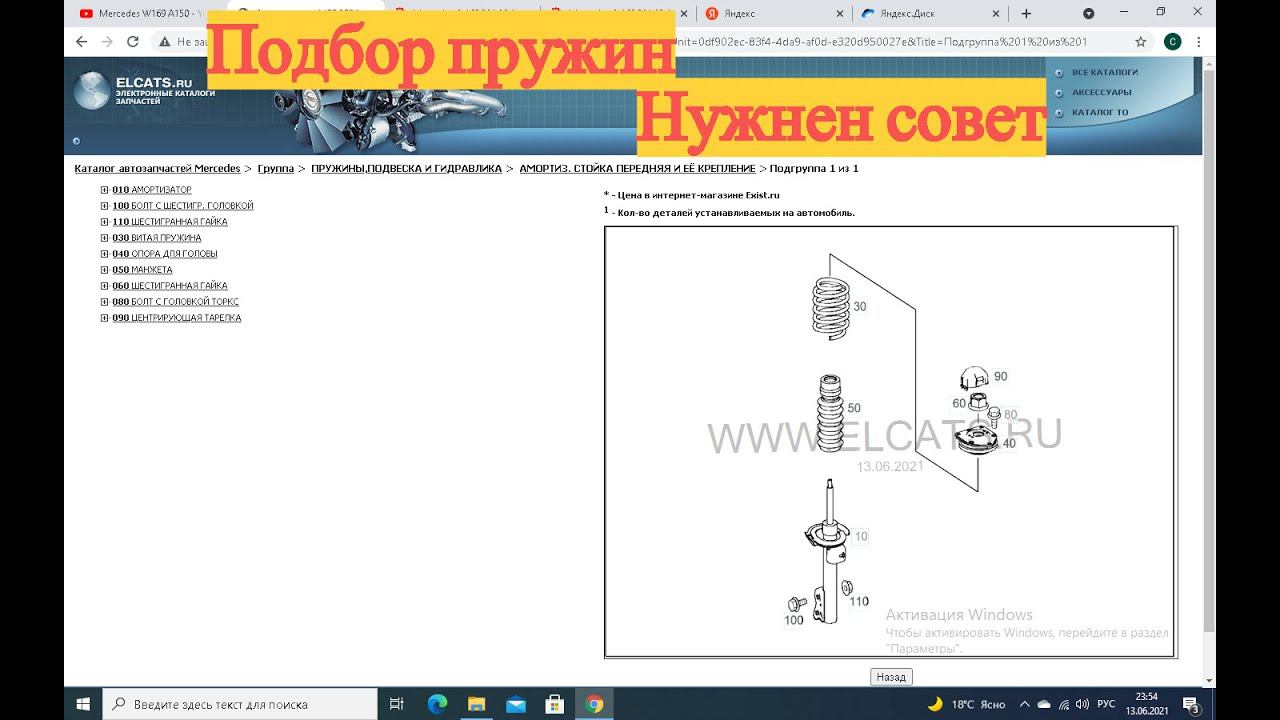Open Chrome's tab search dropdown

tap(1089, 13)
